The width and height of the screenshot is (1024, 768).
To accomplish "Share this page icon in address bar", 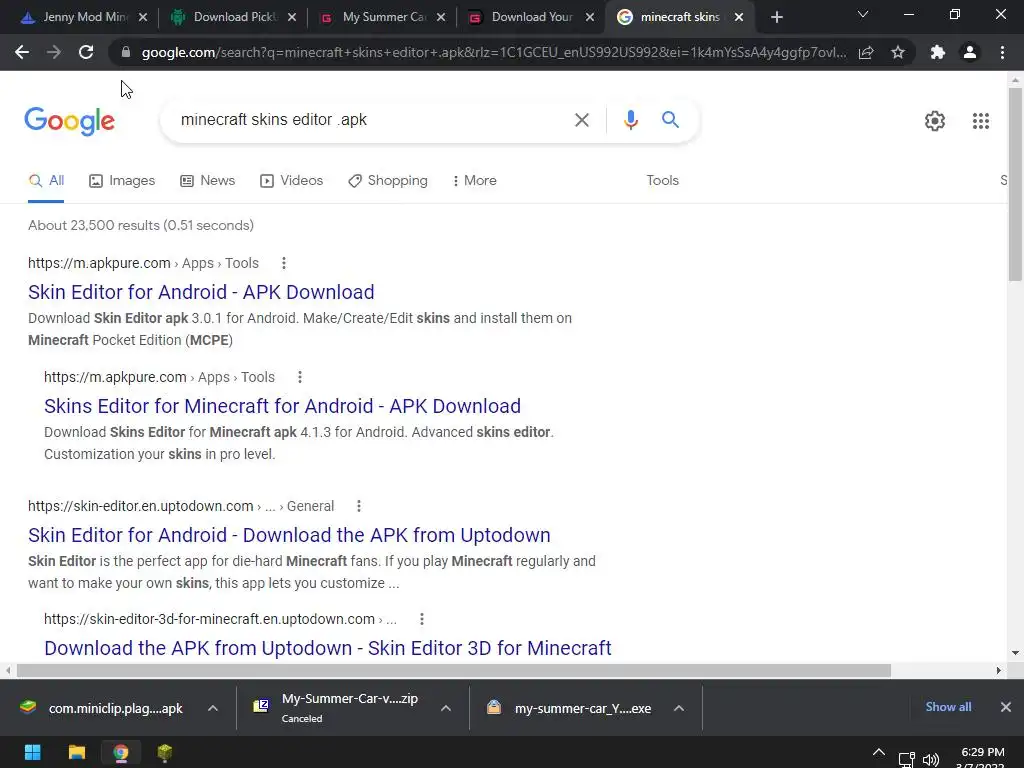I will 866,52.
